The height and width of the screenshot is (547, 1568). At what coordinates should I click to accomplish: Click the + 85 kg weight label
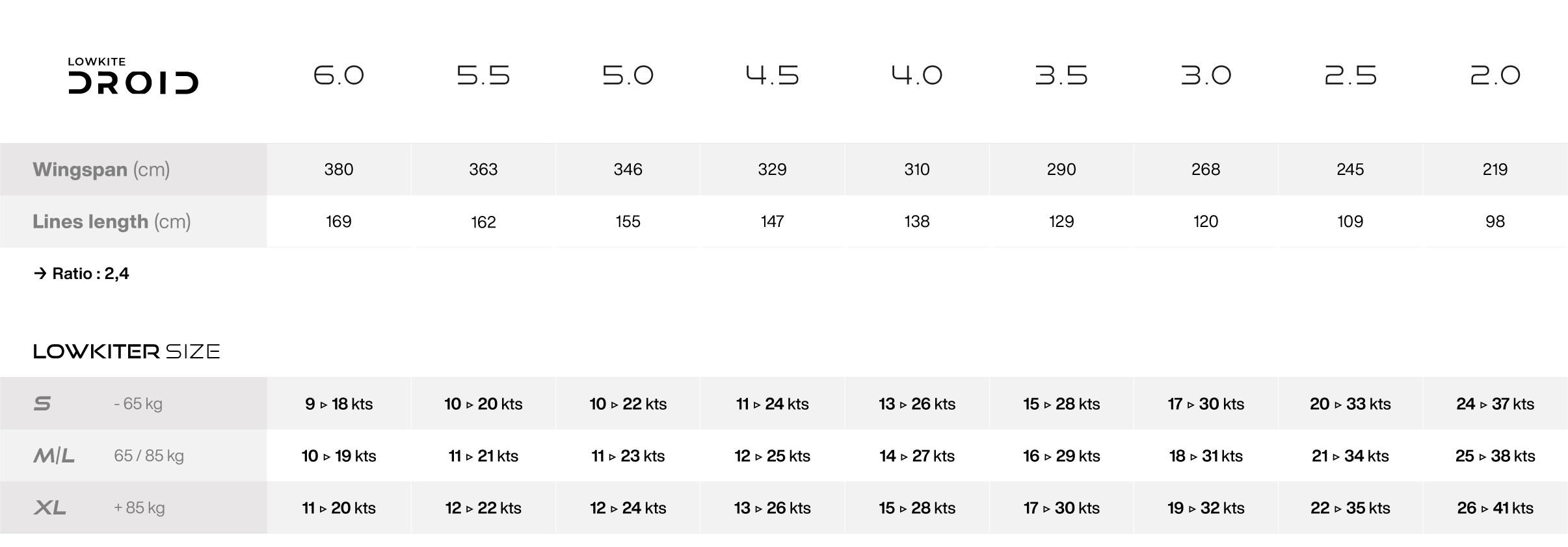139,508
